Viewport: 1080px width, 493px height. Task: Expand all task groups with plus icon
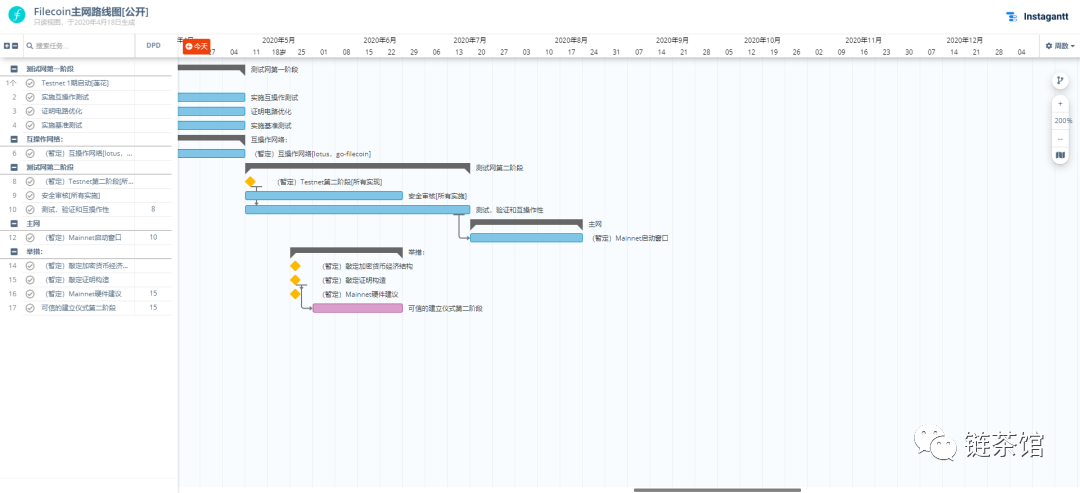[x=7, y=46]
